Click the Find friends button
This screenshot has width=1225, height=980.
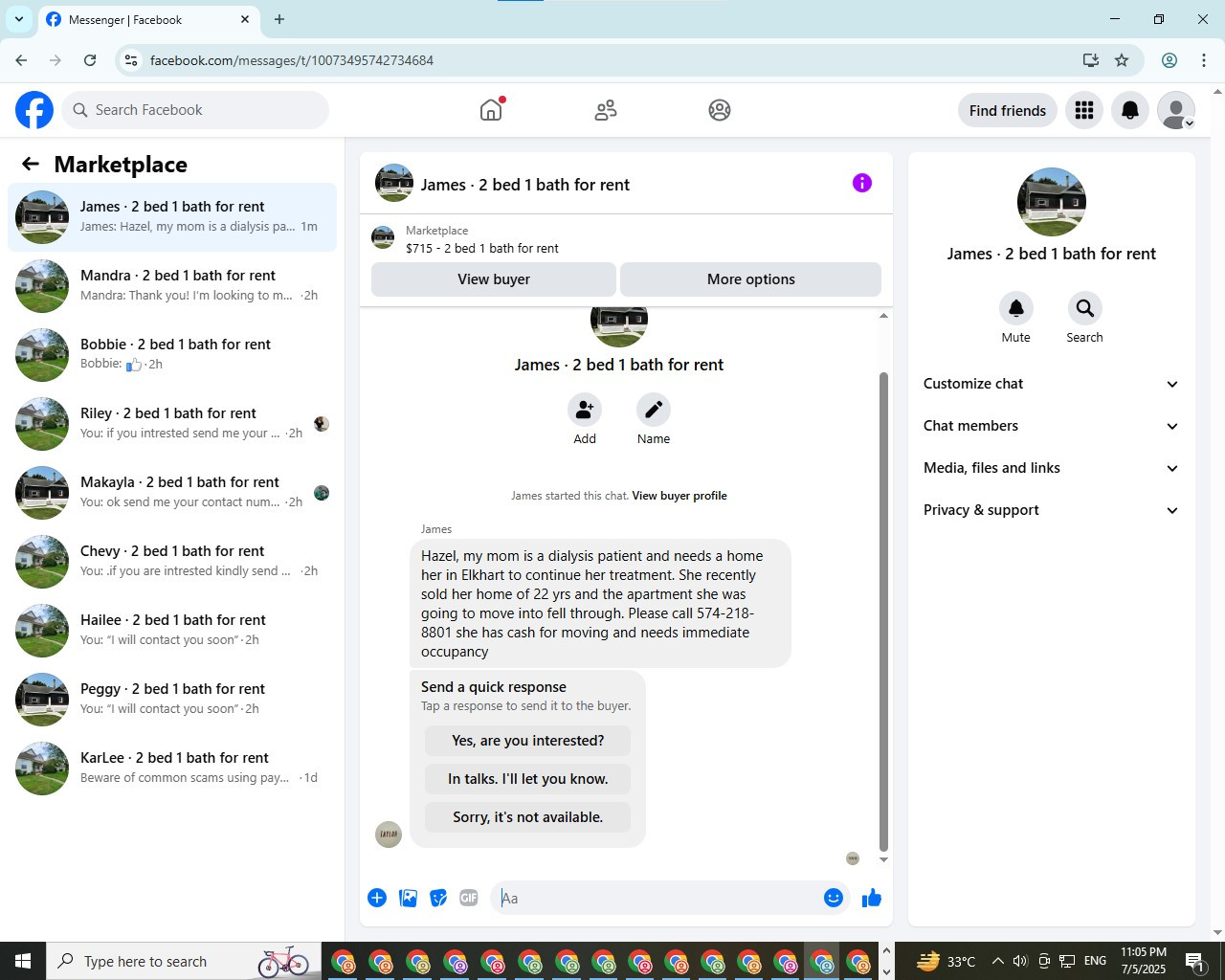(1008, 110)
